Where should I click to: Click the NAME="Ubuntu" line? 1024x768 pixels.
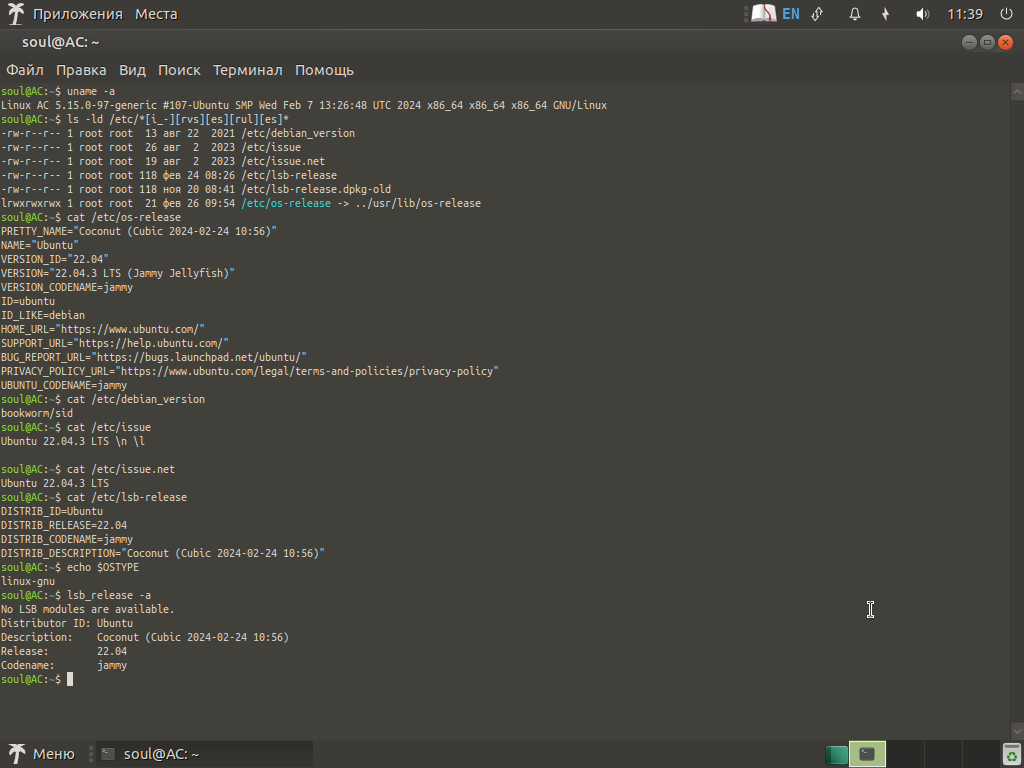click(x=39, y=245)
